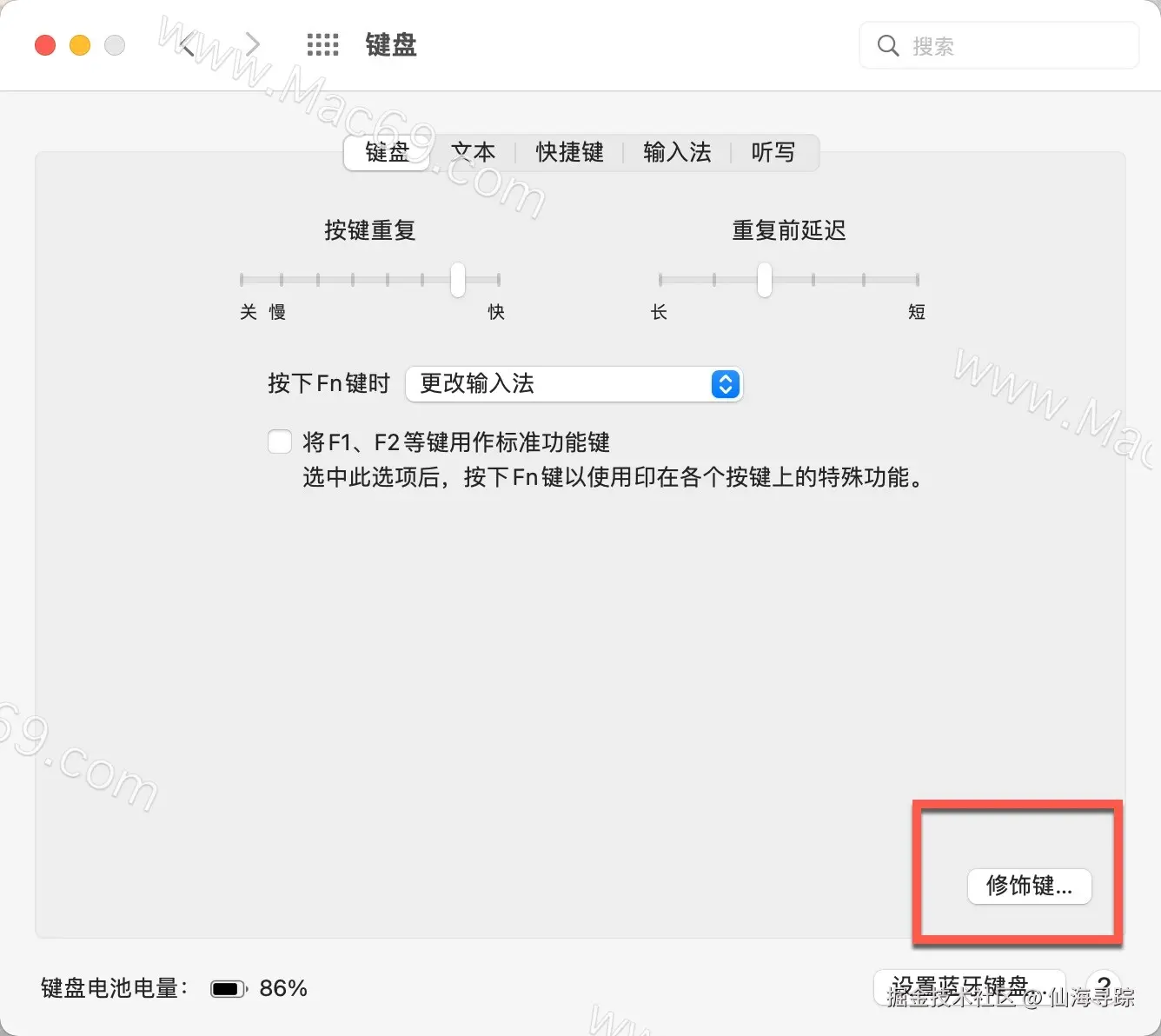Click the 键盘 window title
This screenshot has width=1161, height=1036.
[391, 45]
